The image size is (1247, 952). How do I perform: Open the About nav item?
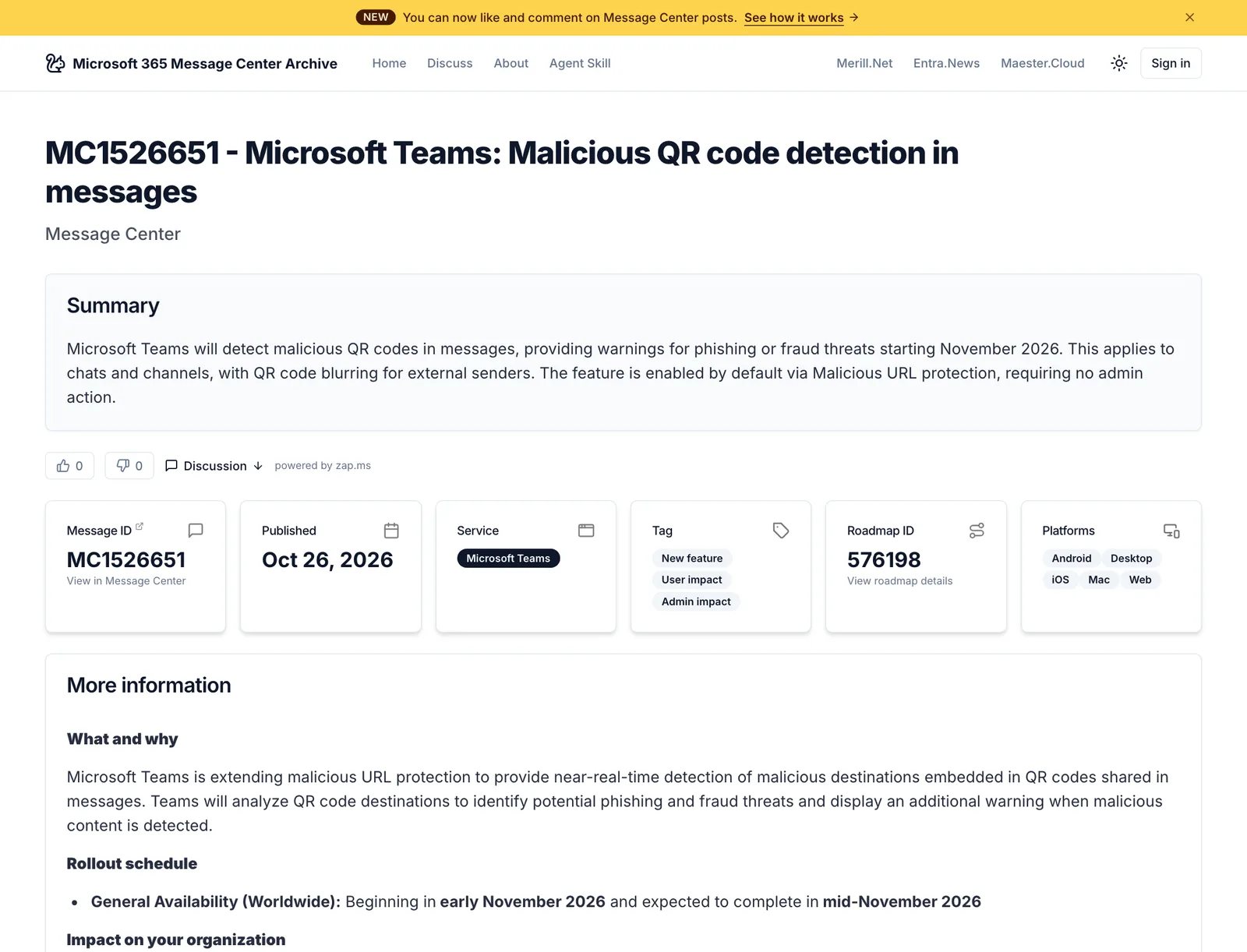(x=510, y=63)
